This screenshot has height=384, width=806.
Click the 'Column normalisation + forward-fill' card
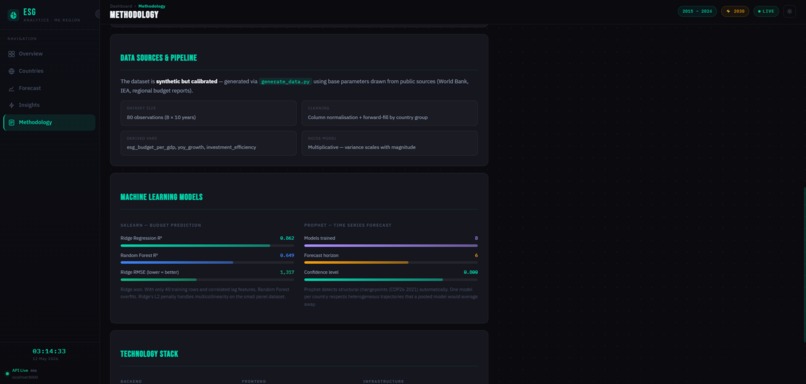pyautogui.click(x=390, y=113)
